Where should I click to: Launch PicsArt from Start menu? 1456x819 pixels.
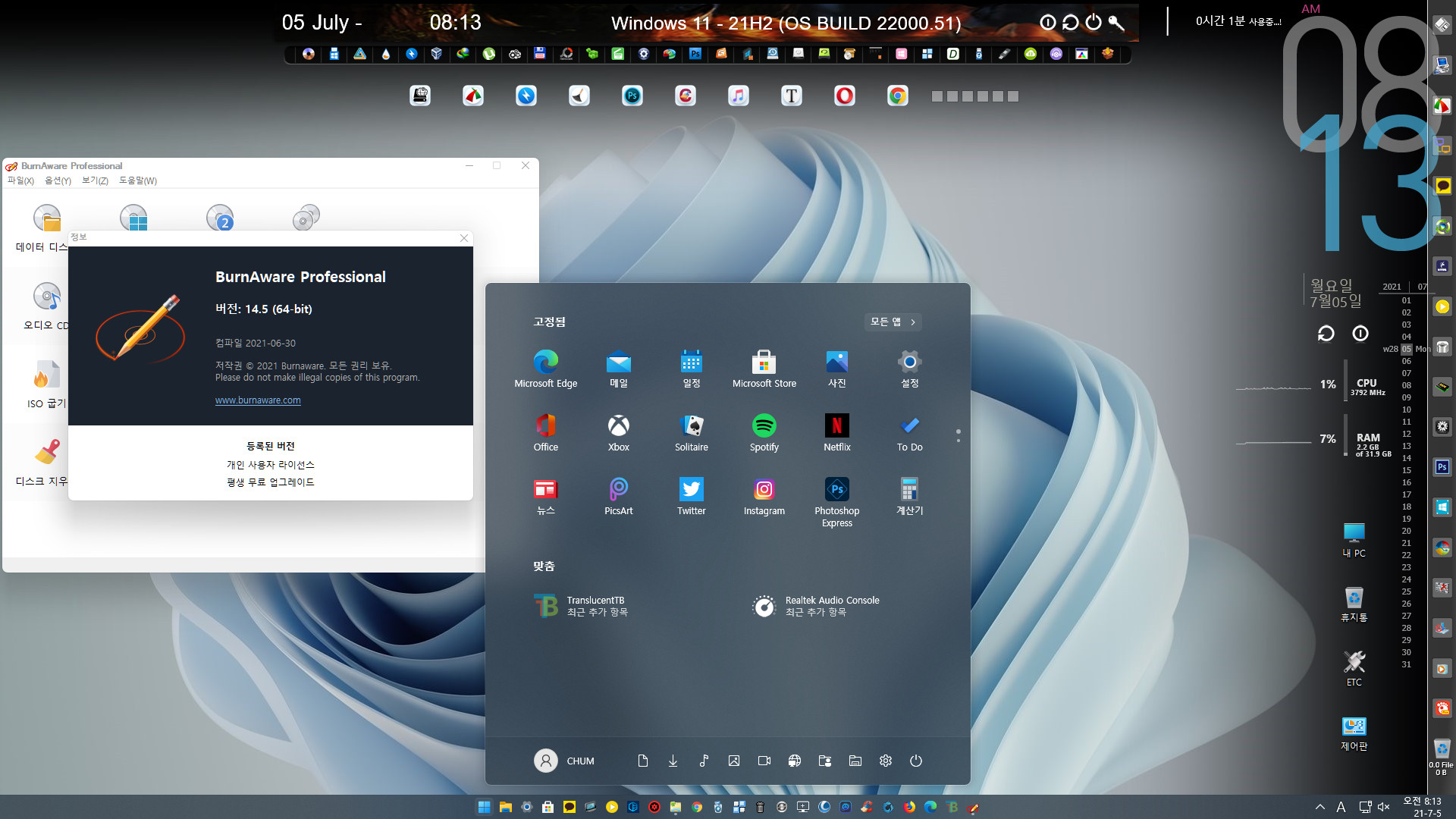coord(619,496)
